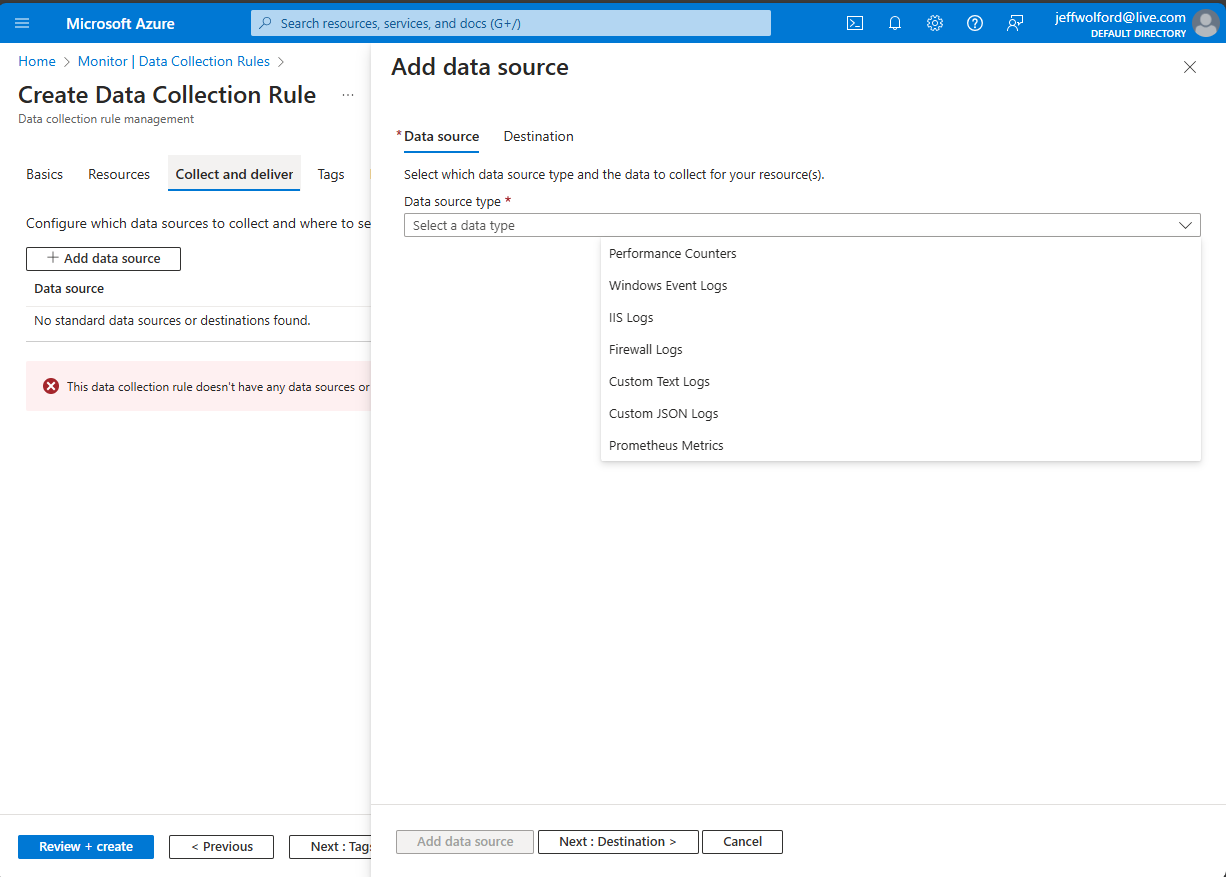Open the feedback icon in top bar
The height and width of the screenshot is (877, 1226).
coord(1015,22)
